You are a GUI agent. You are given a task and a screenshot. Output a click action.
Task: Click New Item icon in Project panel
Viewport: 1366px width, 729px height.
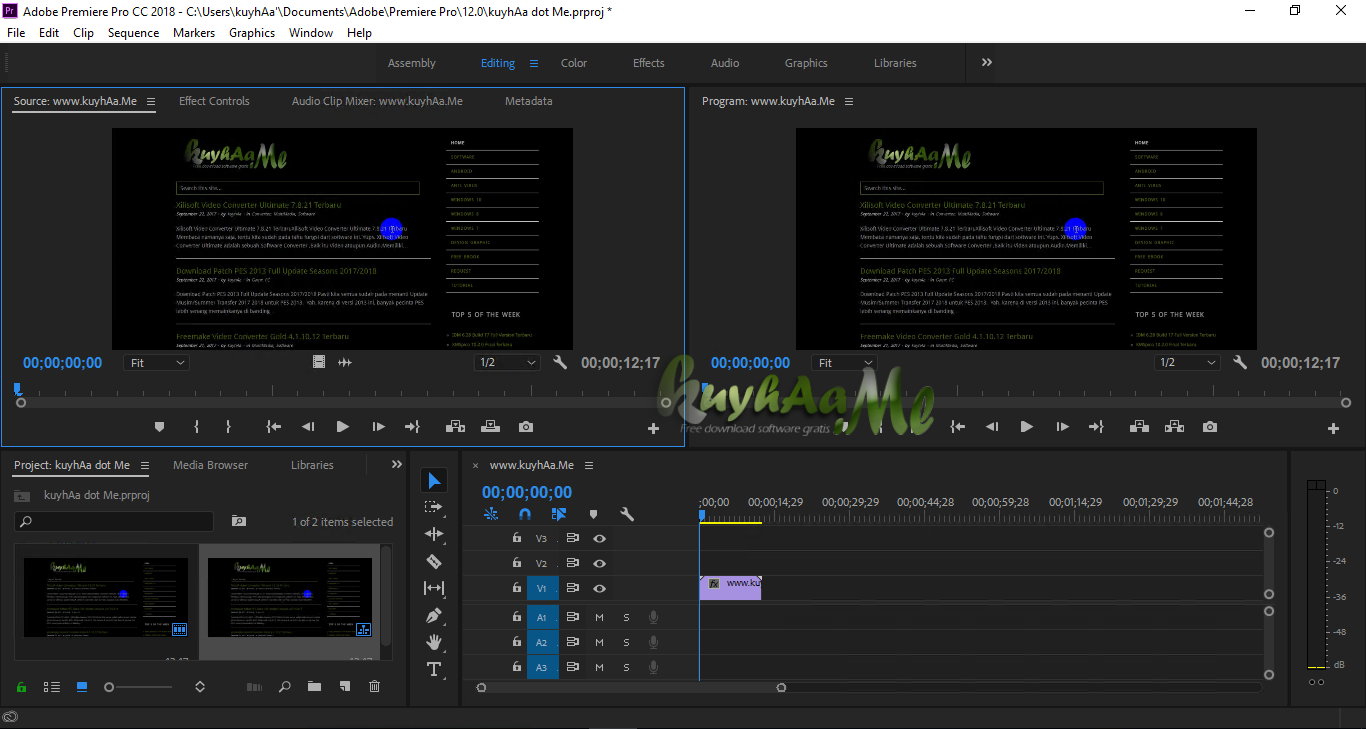pos(344,687)
